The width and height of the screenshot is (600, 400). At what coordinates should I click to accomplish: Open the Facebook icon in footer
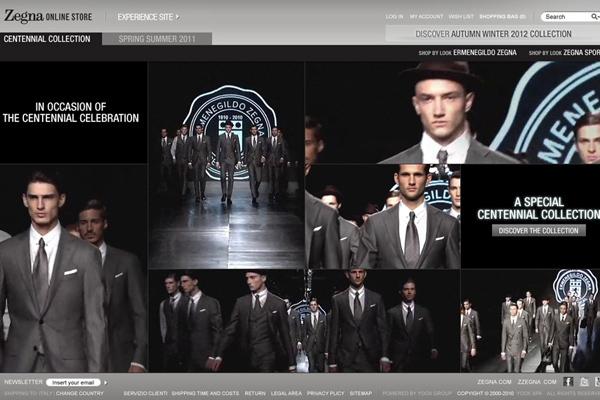click(x=568, y=381)
